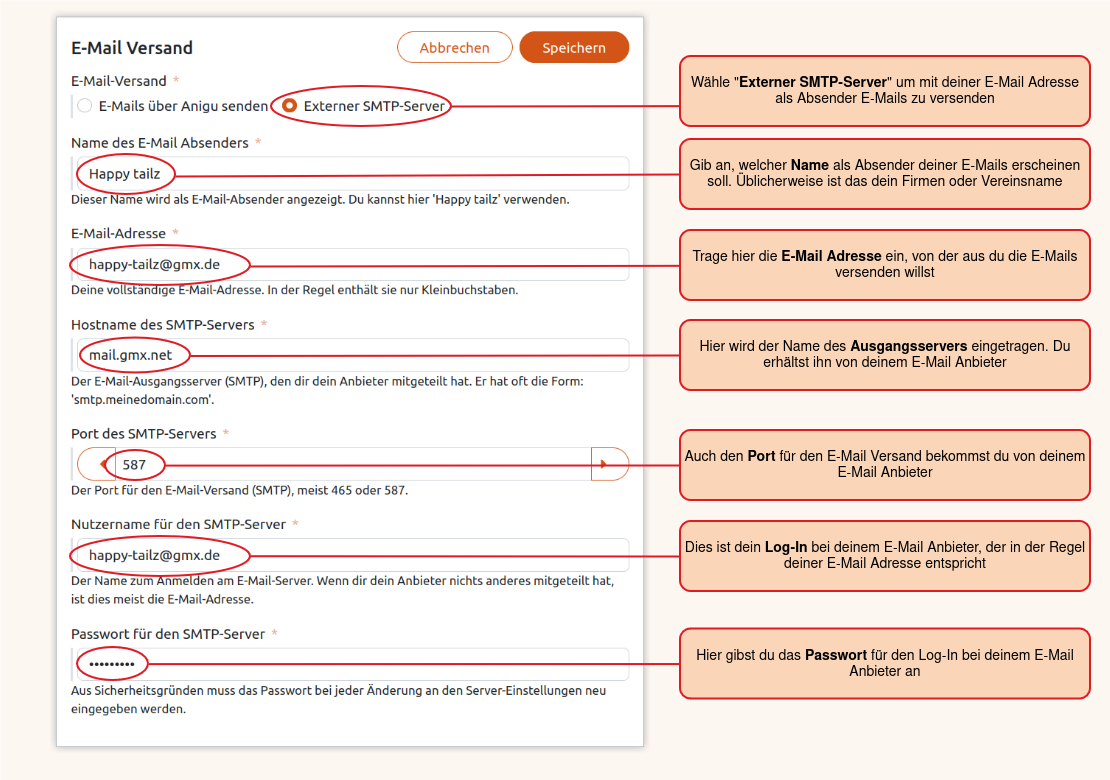Click the callout explaining 'Externer SMTP-Server'
Screen dimensions: 1110x780
[x=884, y=90]
